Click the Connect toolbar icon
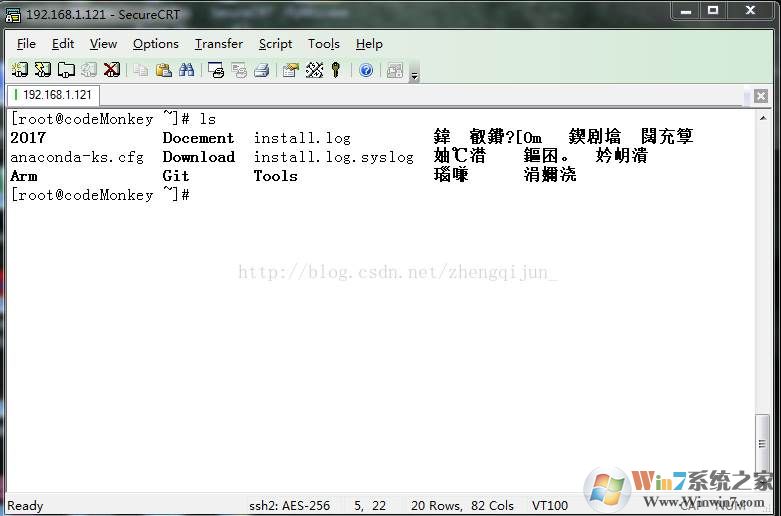This screenshot has width=781, height=516. 19,70
